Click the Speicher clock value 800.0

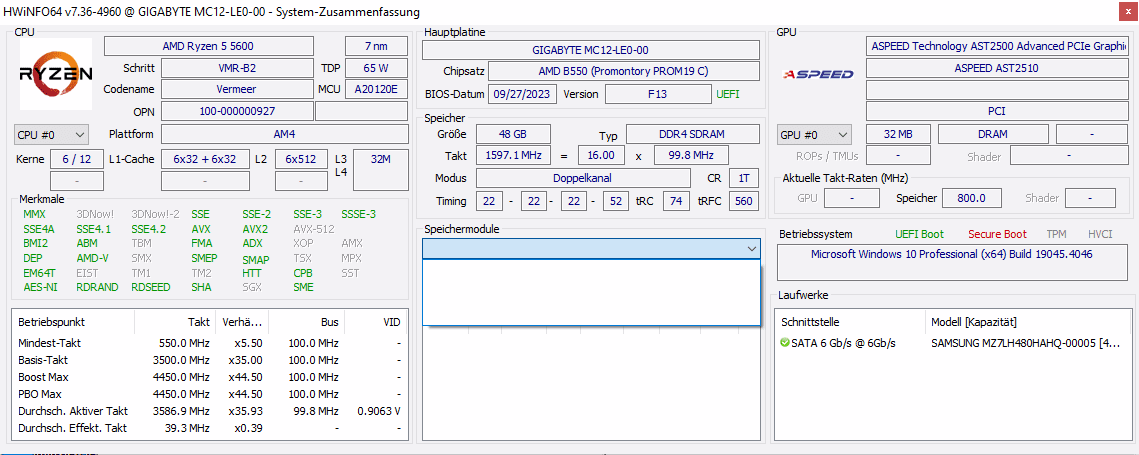tap(971, 198)
